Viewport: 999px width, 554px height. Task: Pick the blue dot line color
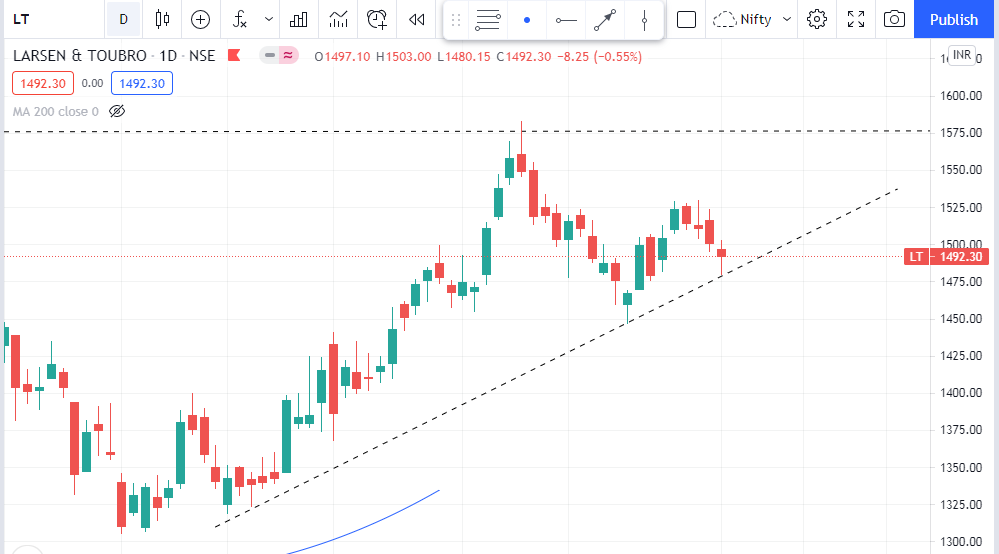[526, 20]
